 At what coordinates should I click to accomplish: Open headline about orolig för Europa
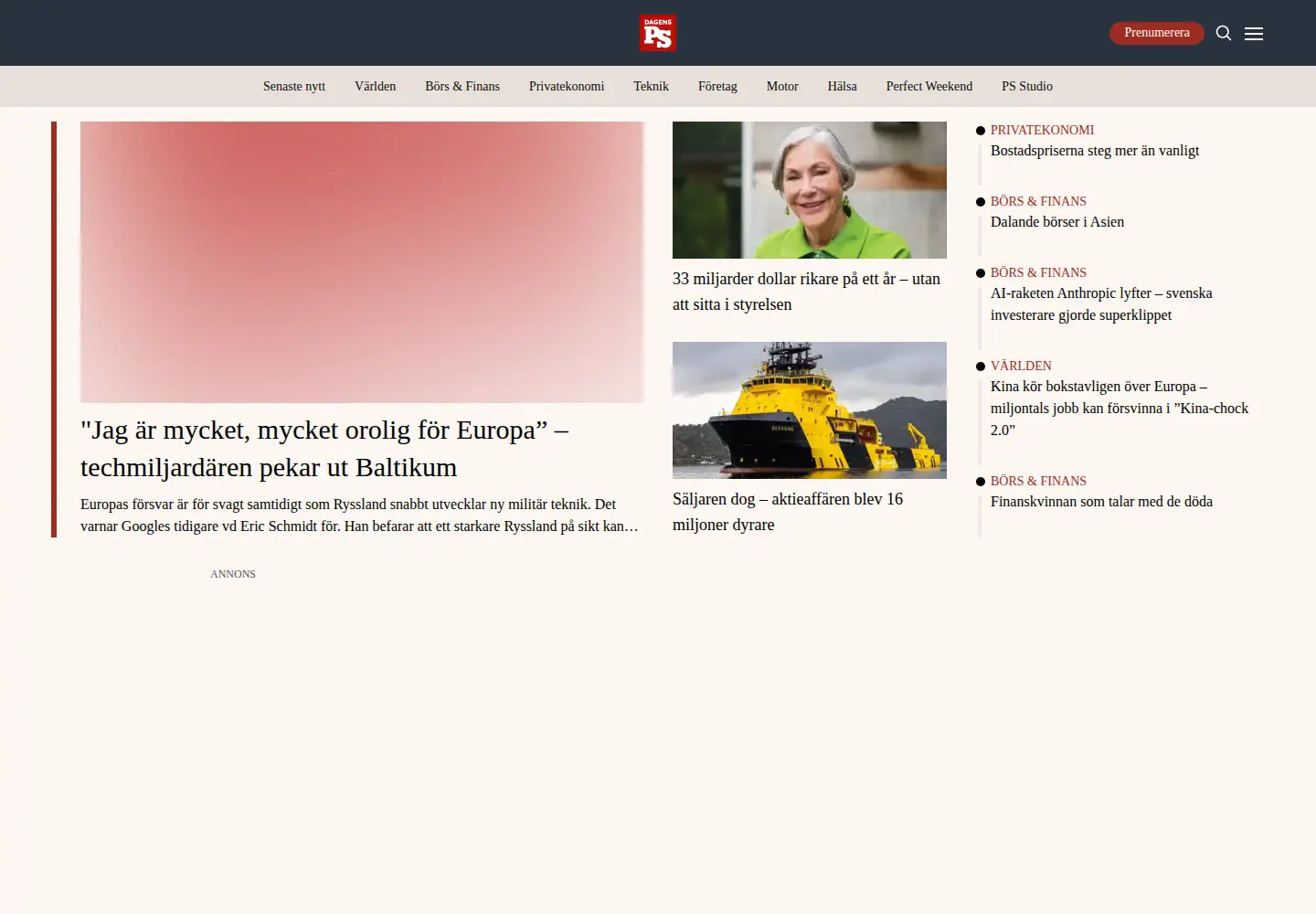[324, 449]
